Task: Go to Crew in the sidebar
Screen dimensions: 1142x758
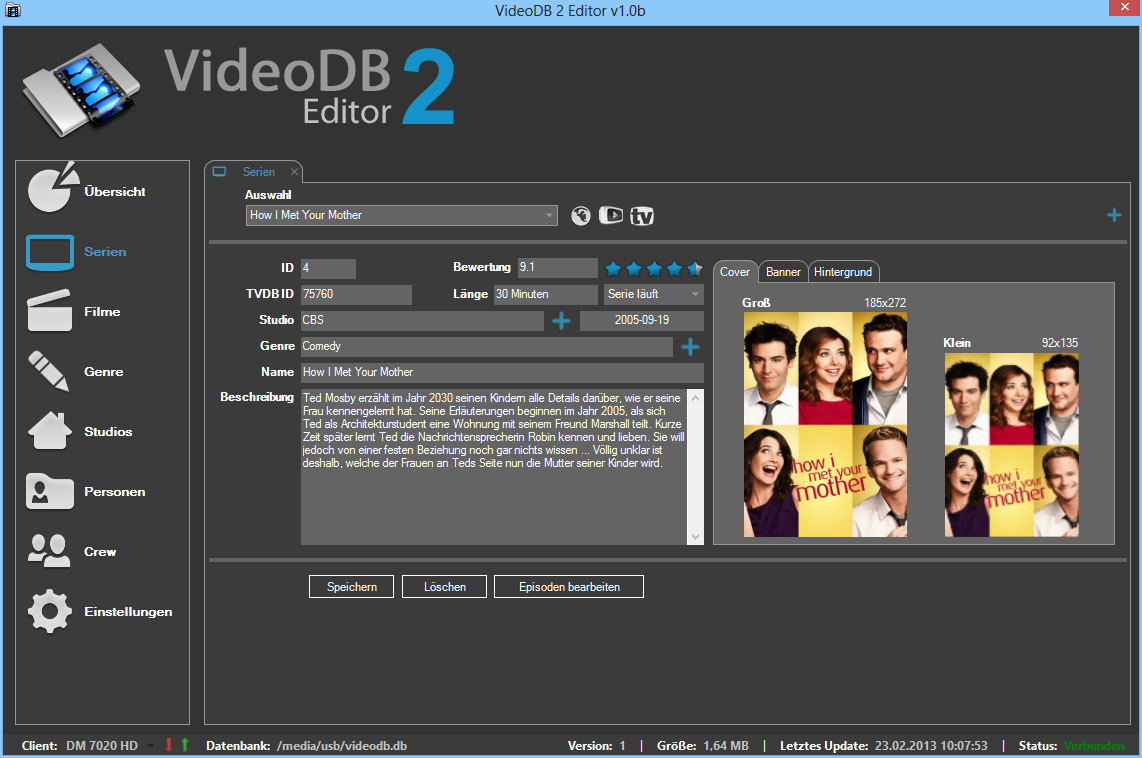Action: click(100, 552)
